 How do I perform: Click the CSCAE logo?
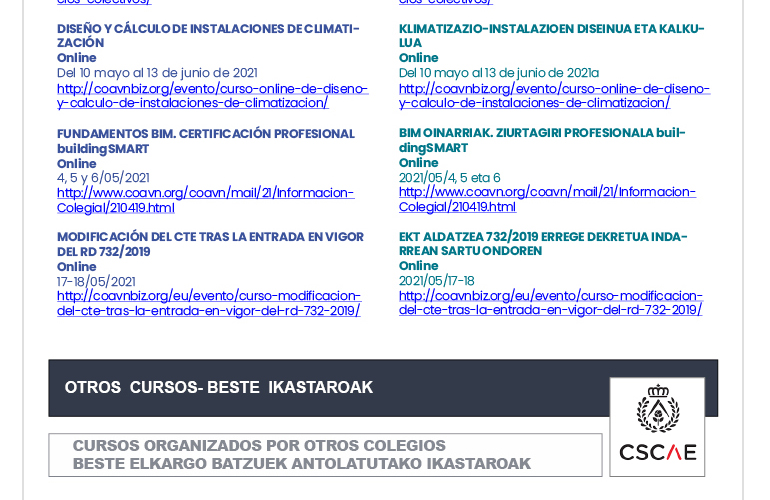[x=657, y=427]
